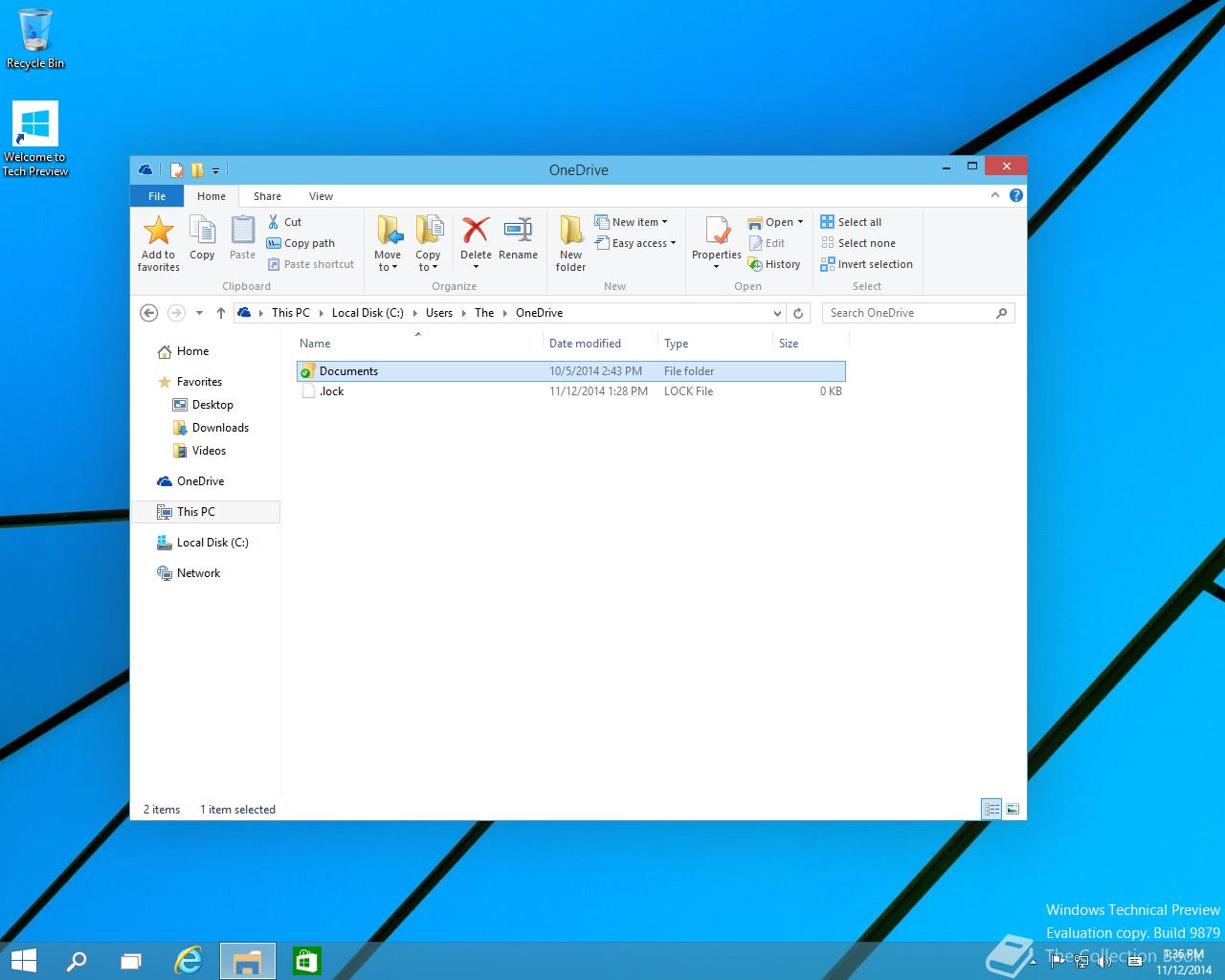Click the Quick Access Properties icon in title bar
Image resolution: width=1225 pixels, height=980 pixels.
pos(176,170)
